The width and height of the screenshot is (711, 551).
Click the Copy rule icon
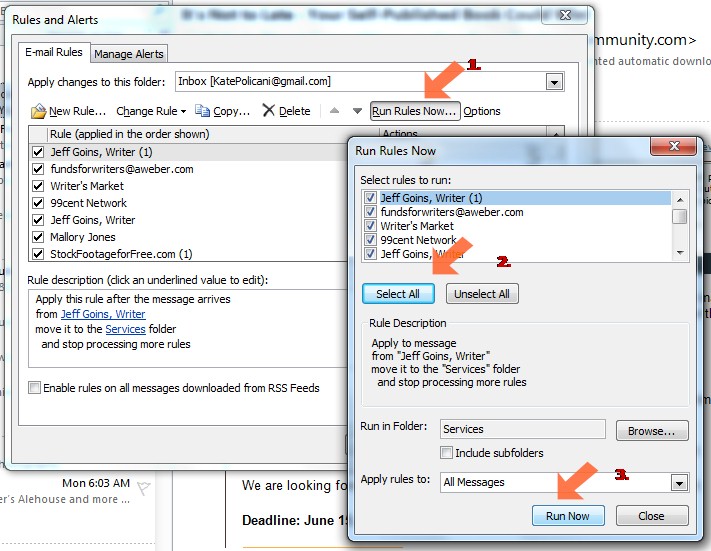click(202, 111)
